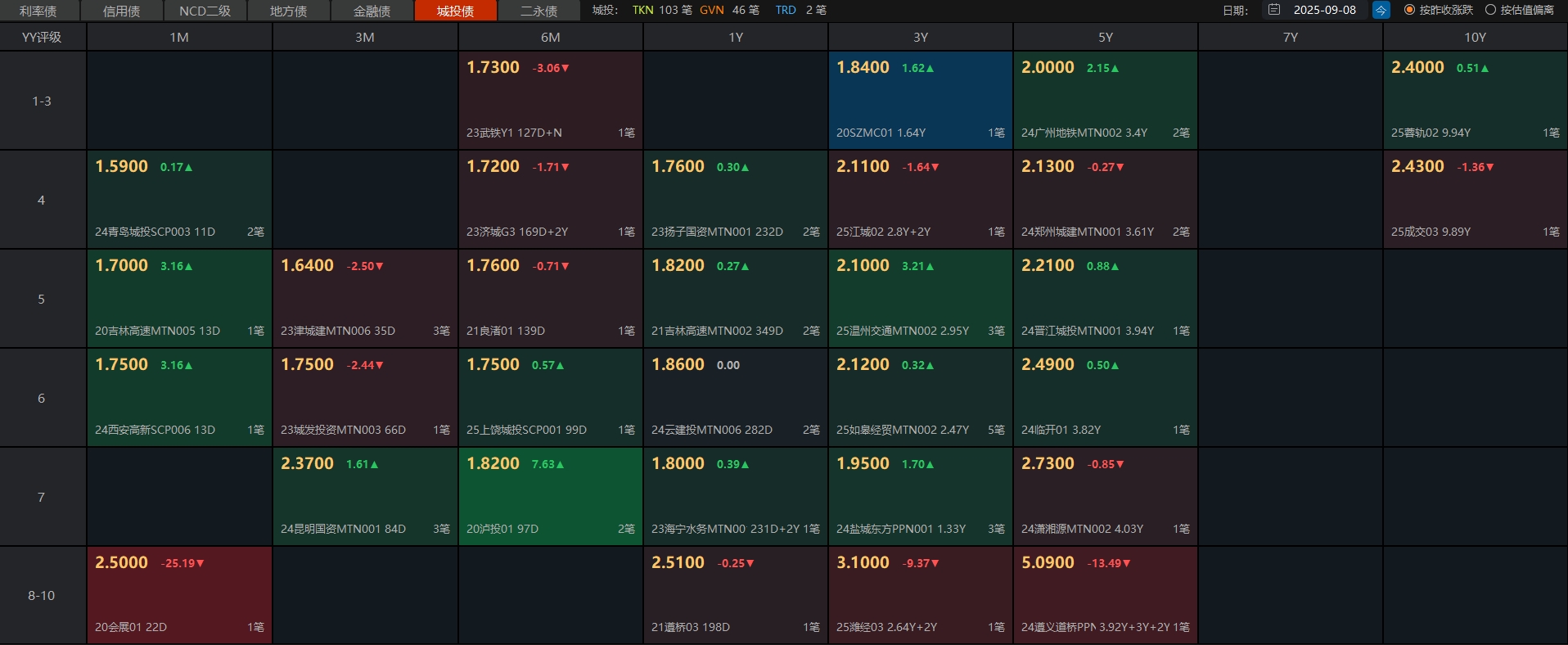1568x645 pixels.
Task: Click the YY评级 column header
Action: click(x=42, y=37)
